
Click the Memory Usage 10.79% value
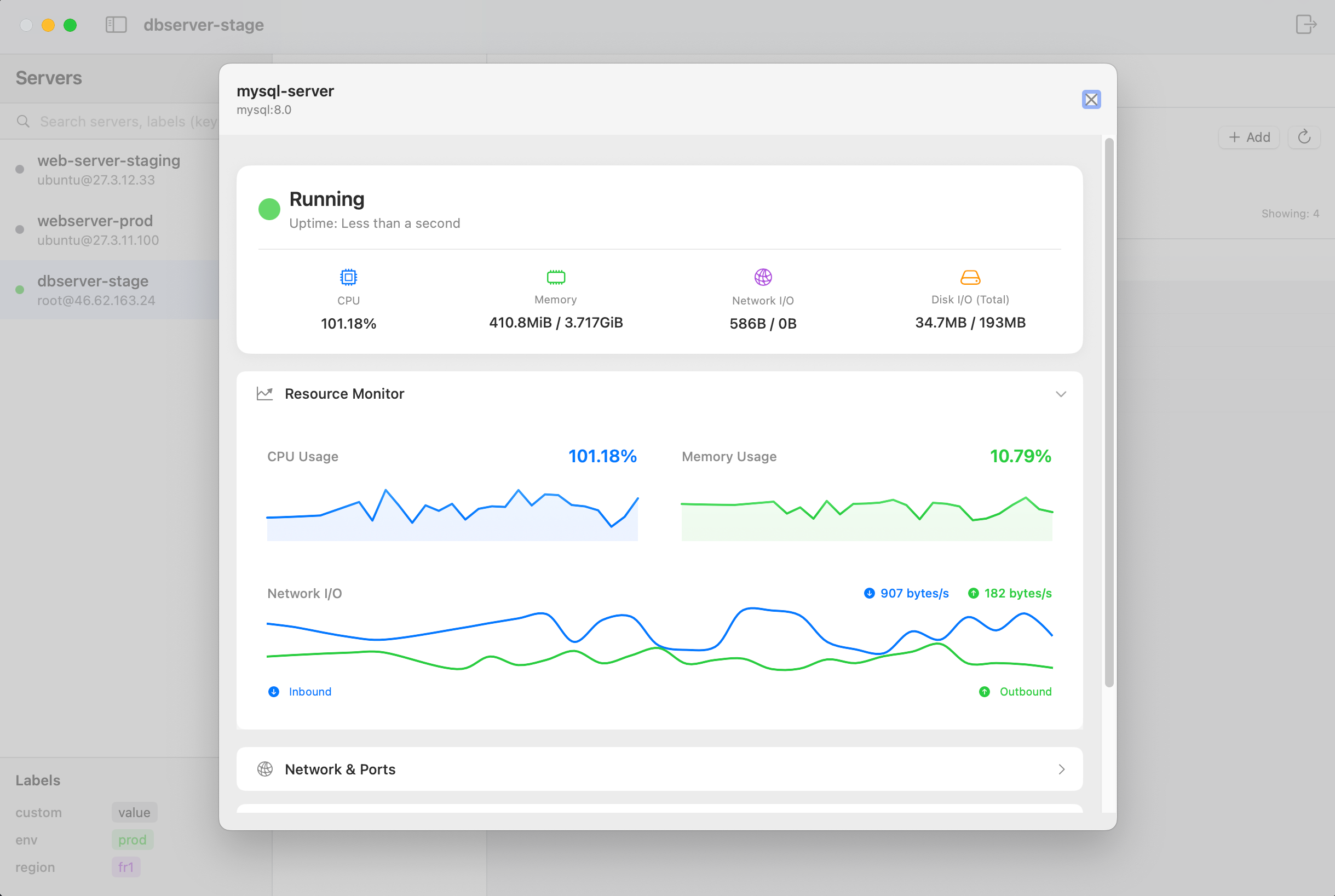click(1020, 456)
